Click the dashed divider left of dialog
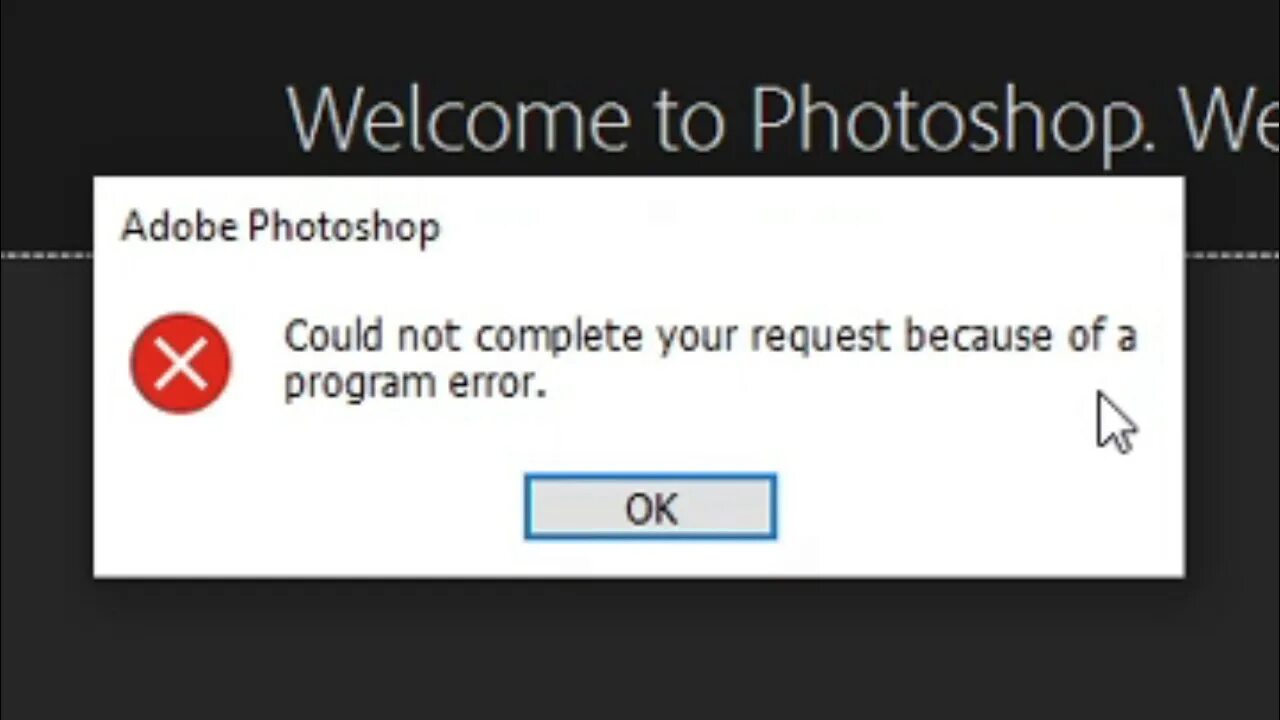Screen dimensions: 1280x720 click(x=47, y=255)
